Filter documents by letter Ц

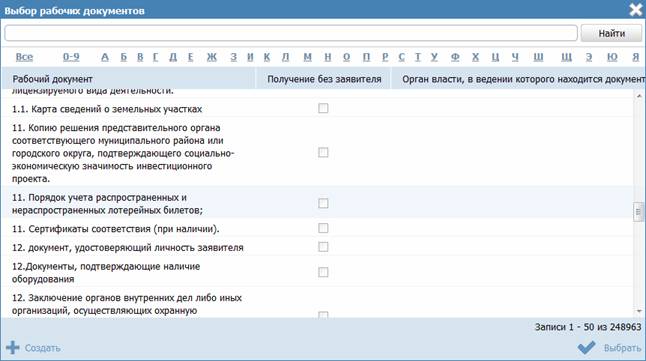(495, 57)
